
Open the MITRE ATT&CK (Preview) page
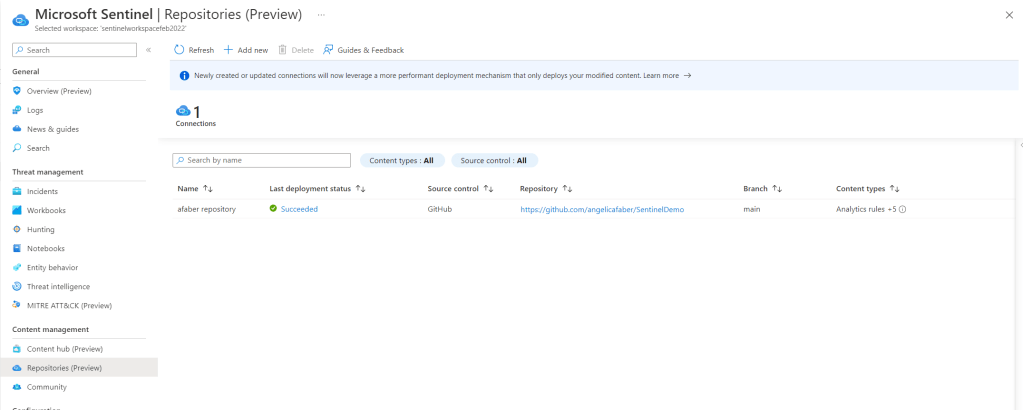click(69, 305)
